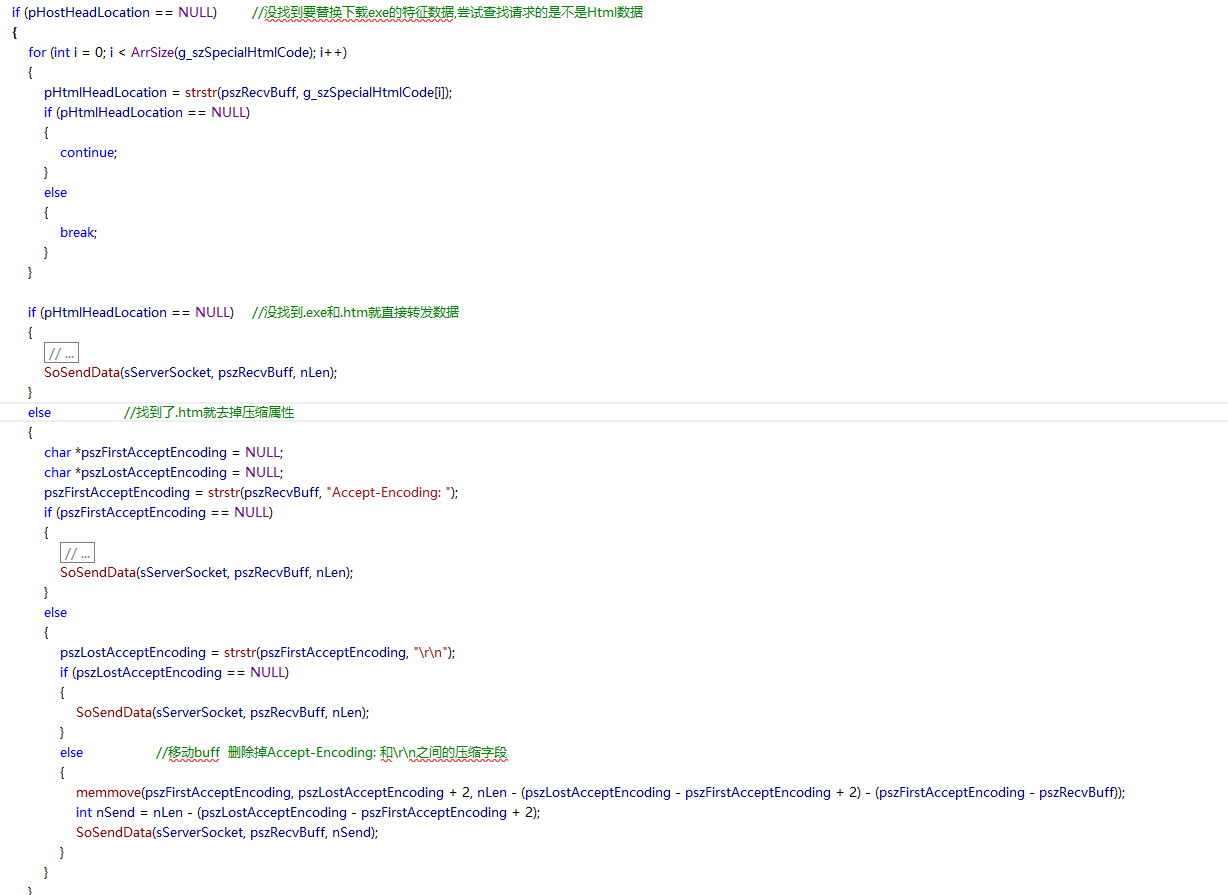
Task: Click the "Accept-Encoding: " string literal
Action: [x=391, y=492]
